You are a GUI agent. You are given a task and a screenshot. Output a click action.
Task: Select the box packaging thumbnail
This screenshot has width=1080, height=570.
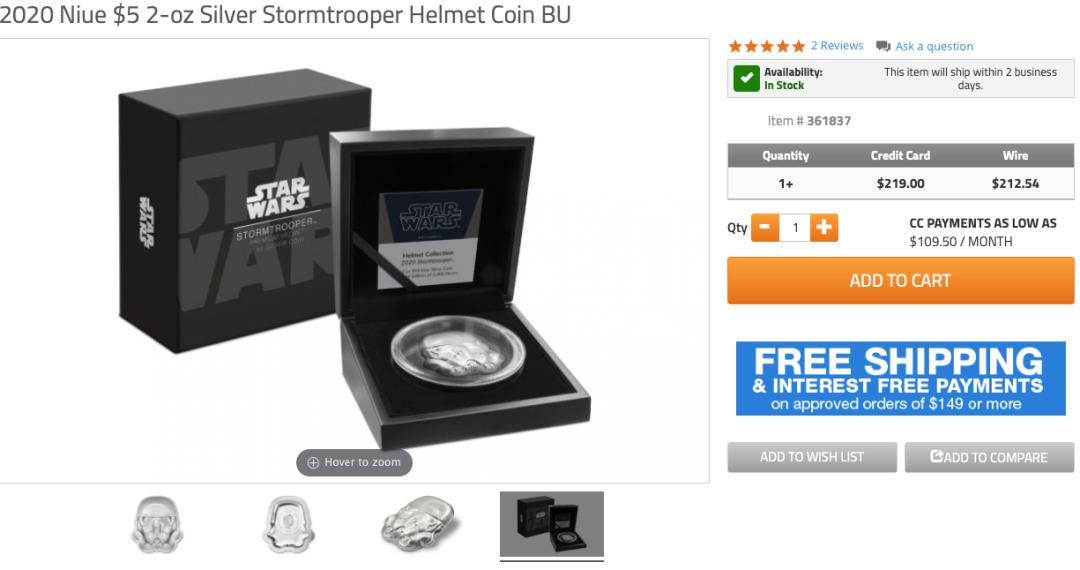click(552, 525)
